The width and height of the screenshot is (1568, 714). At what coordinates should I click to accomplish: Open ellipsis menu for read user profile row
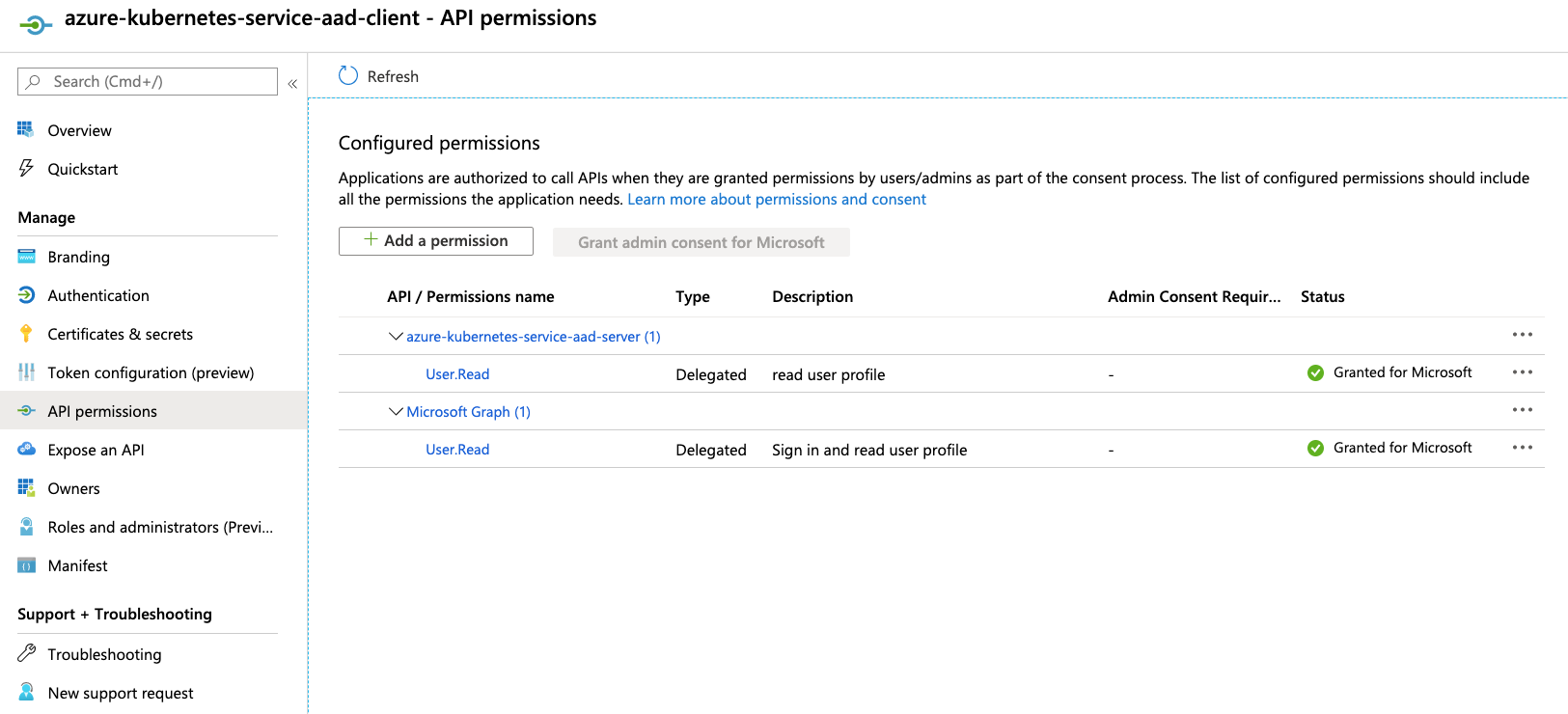click(x=1523, y=372)
